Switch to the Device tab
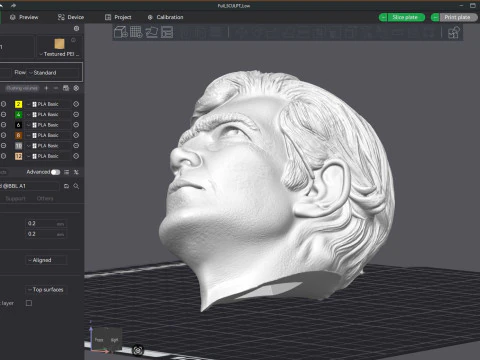 pos(71,17)
